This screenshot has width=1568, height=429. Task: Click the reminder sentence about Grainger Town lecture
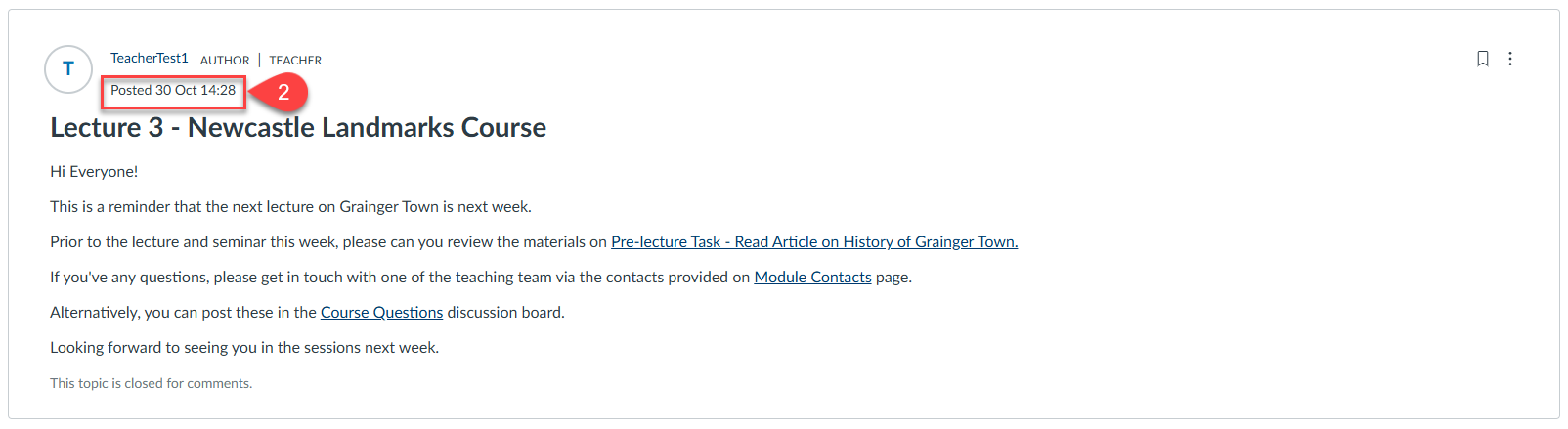tap(290, 207)
